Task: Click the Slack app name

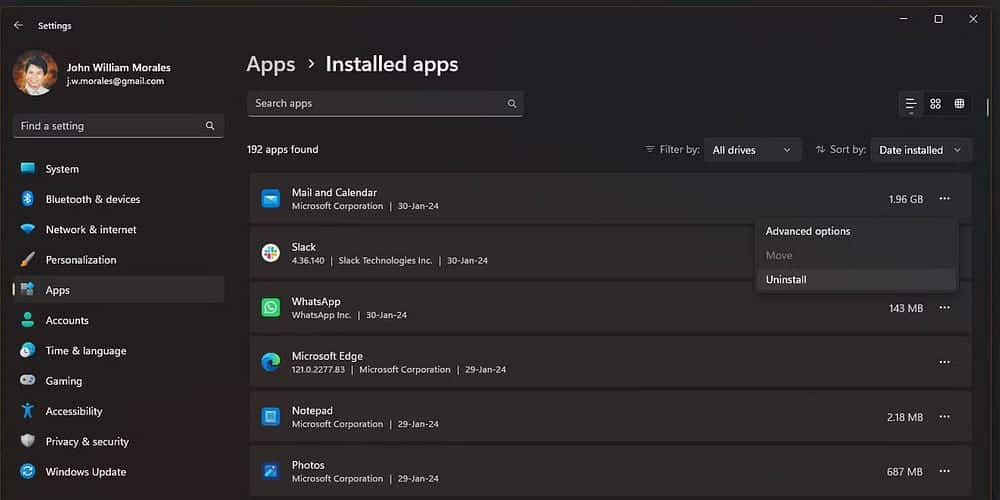Action: pos(304,247)
